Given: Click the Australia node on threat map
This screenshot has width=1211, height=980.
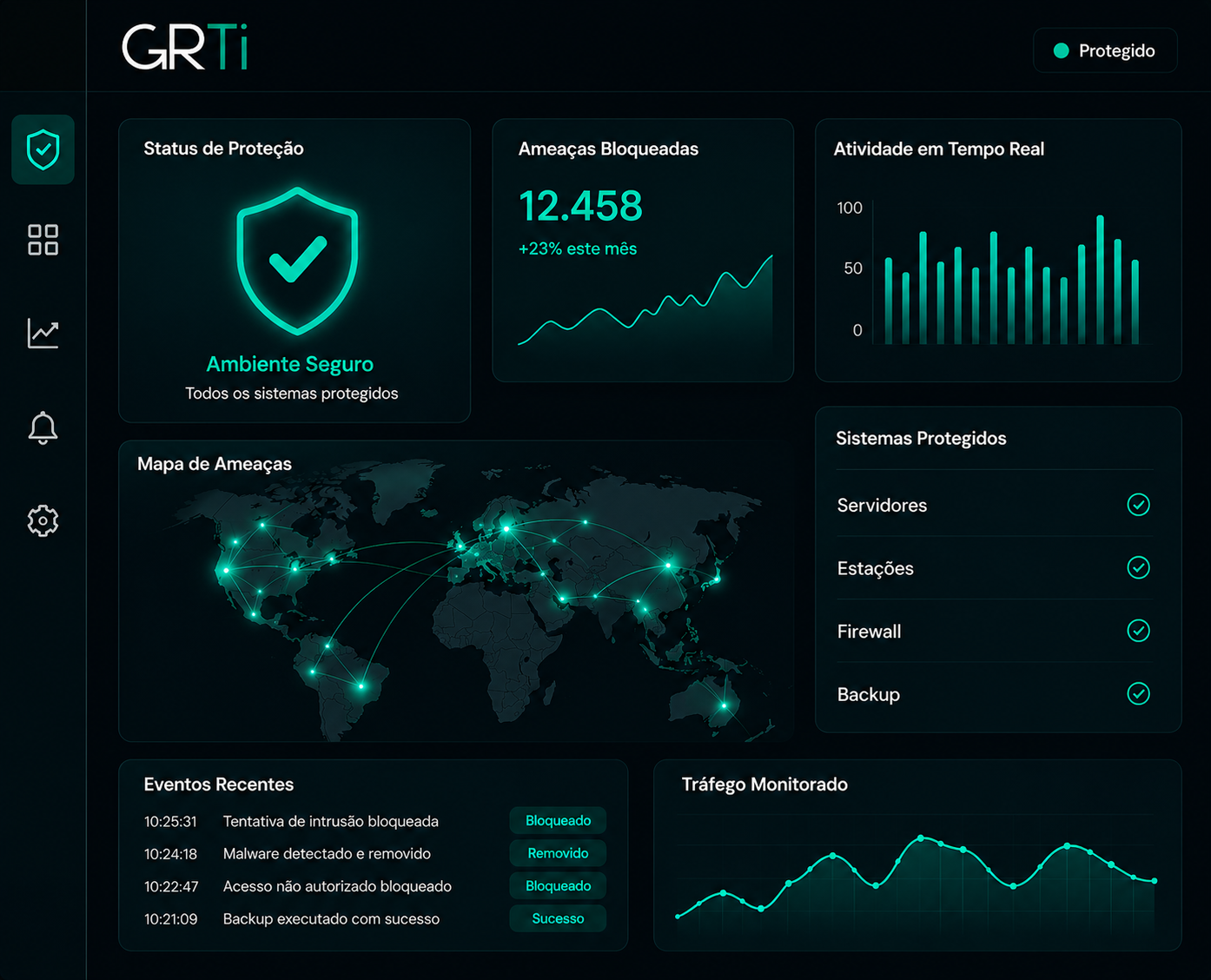Looking at the screenshot, I should pos(724,705).
